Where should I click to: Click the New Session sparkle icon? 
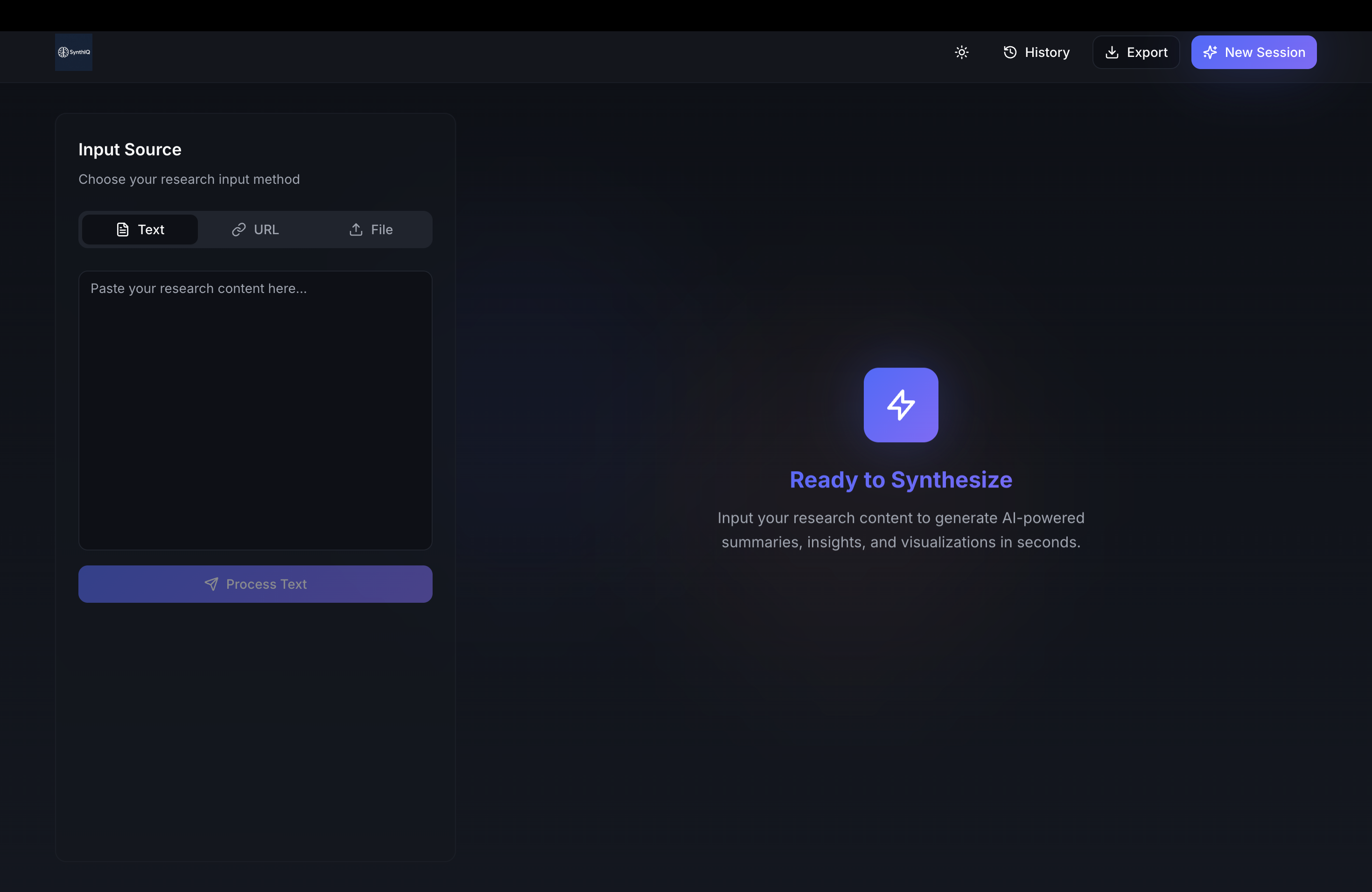pyautogui.click(x=1210, y=52)
